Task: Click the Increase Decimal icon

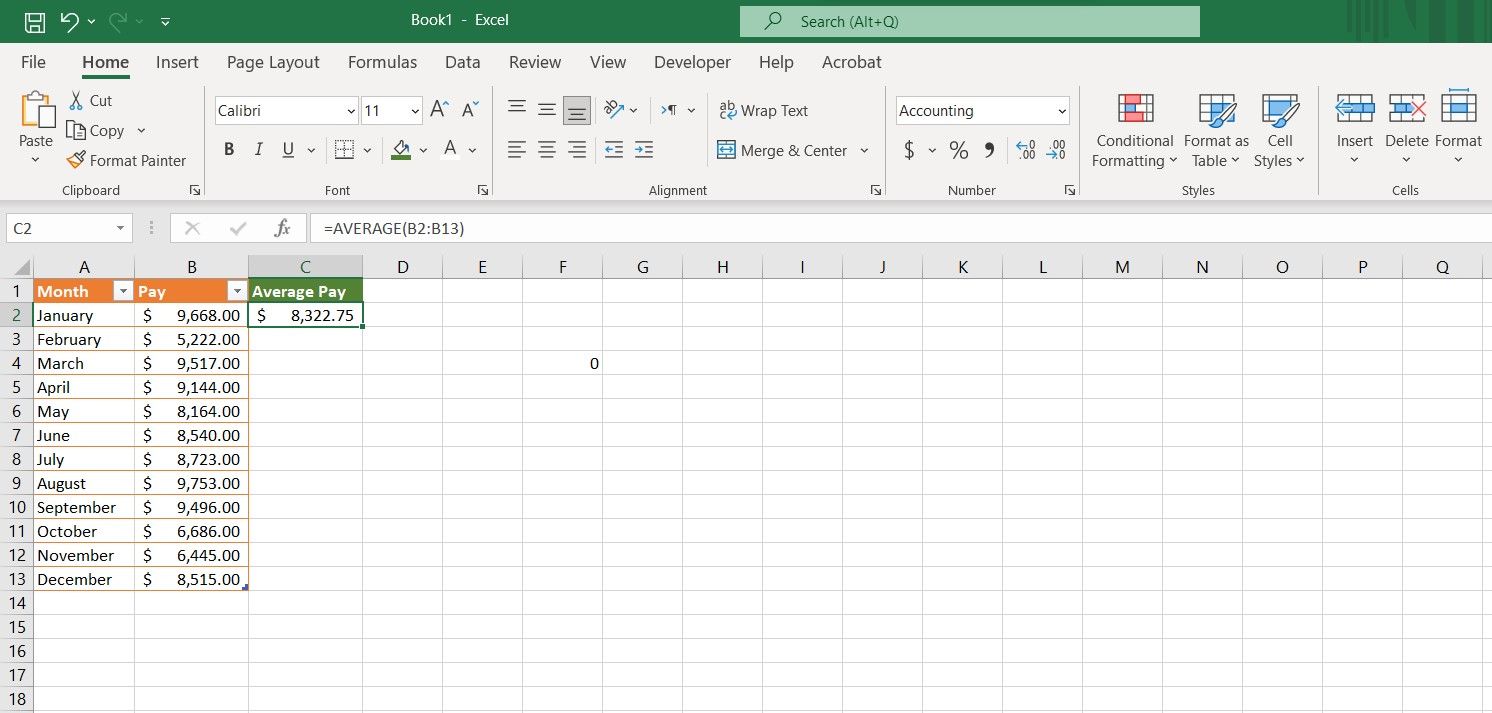Action: tap(1025, 150)
